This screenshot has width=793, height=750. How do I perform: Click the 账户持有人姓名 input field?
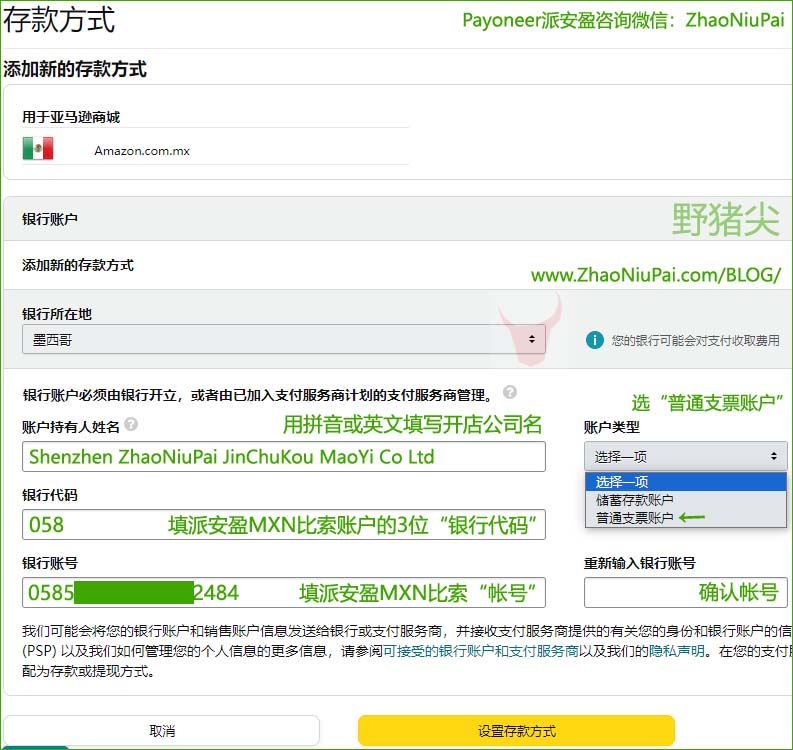(284, 457)
